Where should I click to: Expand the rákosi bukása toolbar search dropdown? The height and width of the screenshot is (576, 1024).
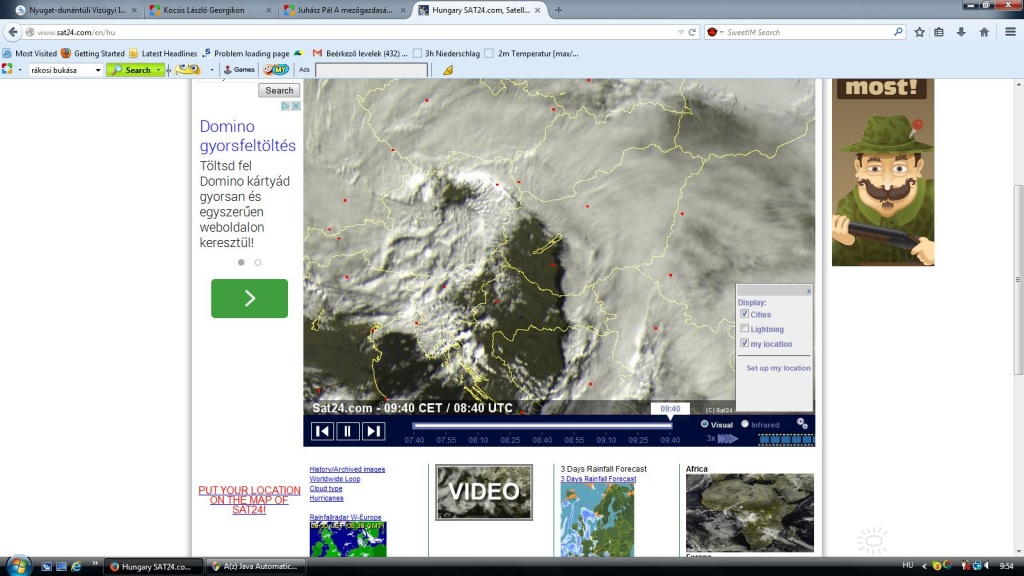pyautogui.click(x=98, y=70)
